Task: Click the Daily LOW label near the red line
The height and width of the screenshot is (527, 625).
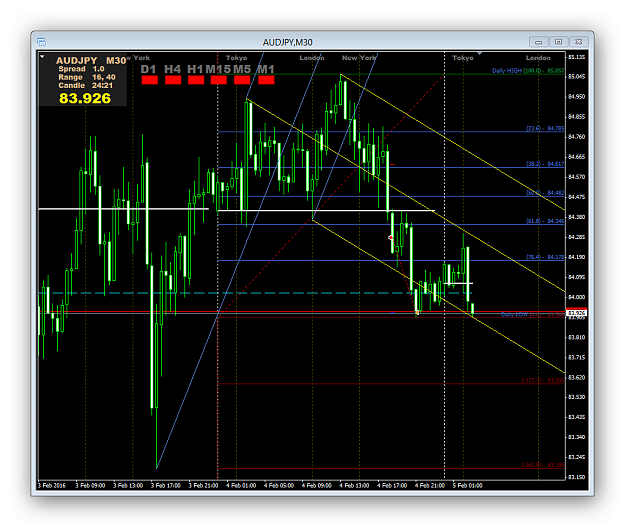Action: coord(533,315)
